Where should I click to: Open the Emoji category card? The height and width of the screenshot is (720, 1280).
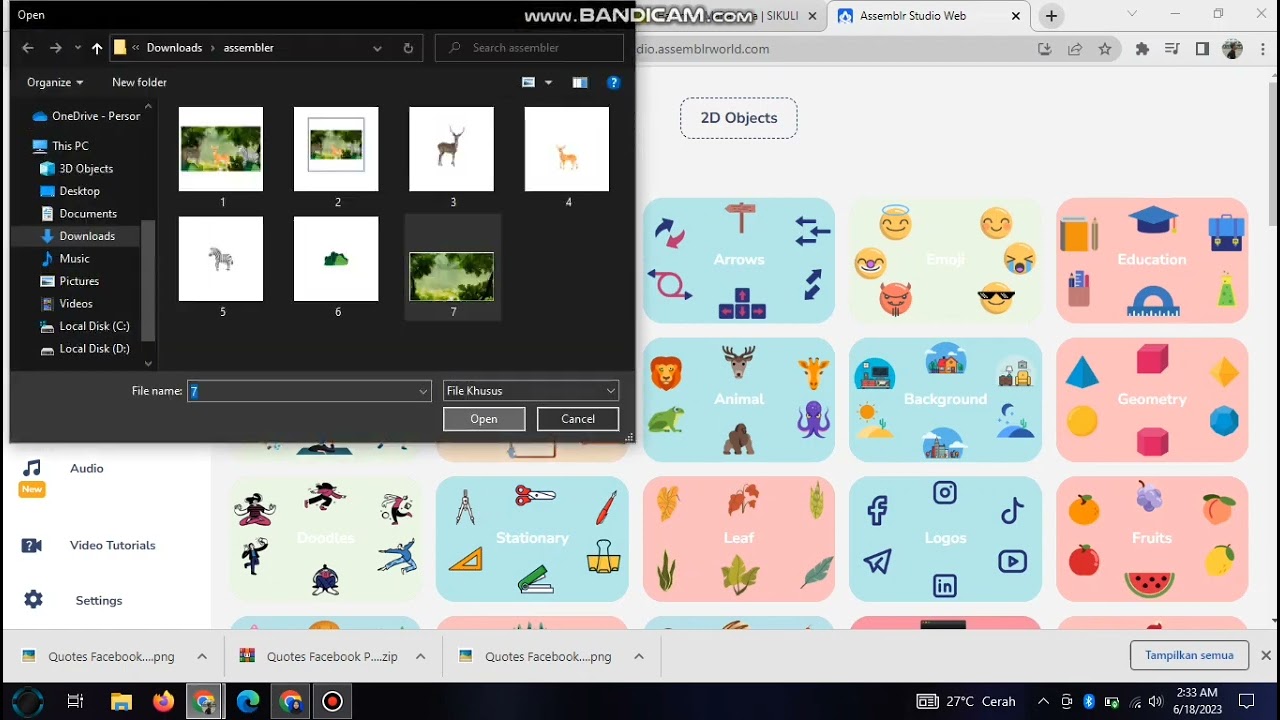click(945, 260)
